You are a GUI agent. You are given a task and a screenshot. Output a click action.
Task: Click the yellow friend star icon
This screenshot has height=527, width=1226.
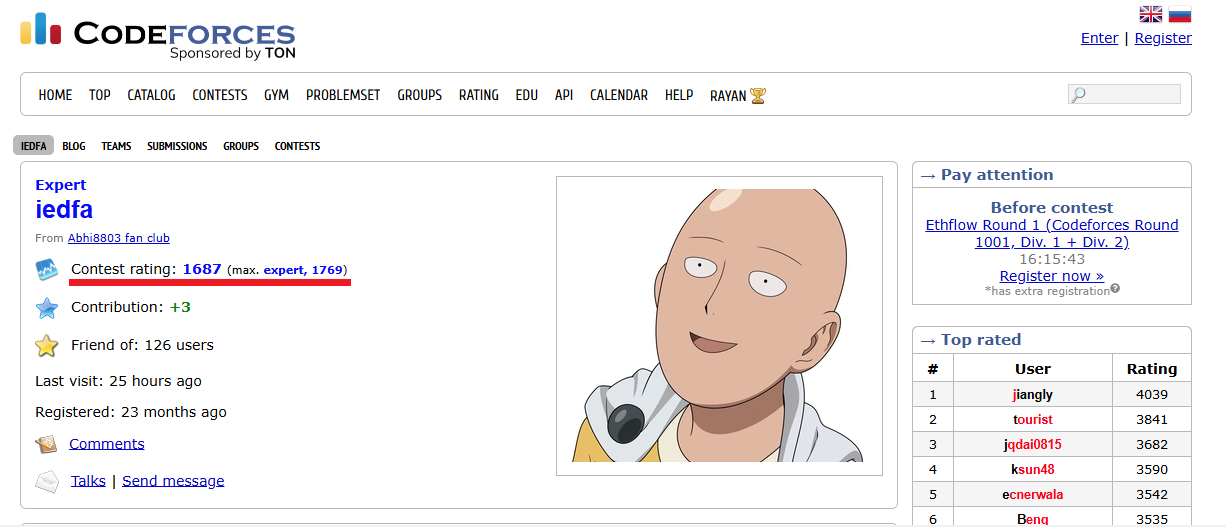pos(47,346)
